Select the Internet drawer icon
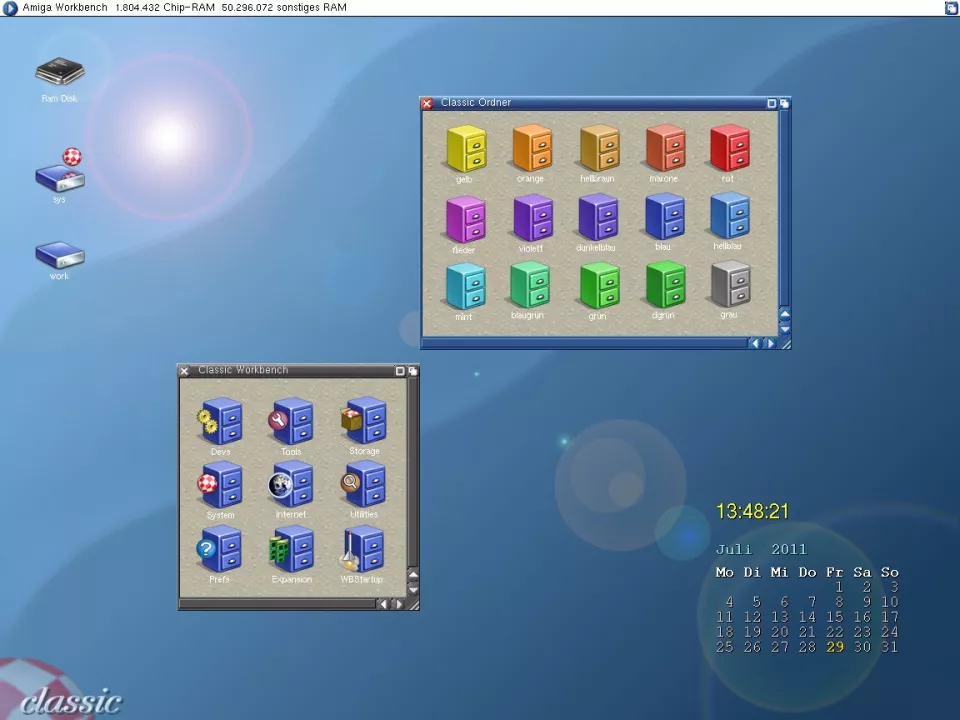Viewport: 960px width, 720px height. pyautogui.click(x=291, y=486)
